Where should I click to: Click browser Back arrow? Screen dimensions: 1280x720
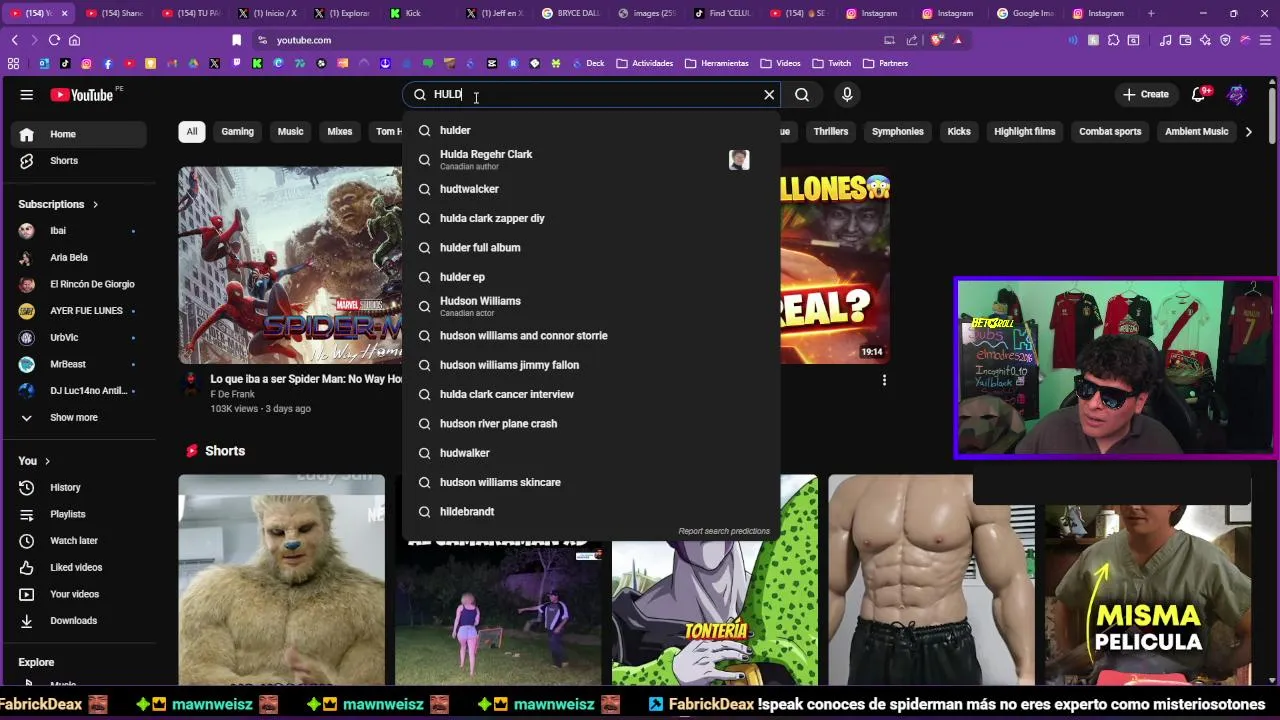[x=14, y=40]
